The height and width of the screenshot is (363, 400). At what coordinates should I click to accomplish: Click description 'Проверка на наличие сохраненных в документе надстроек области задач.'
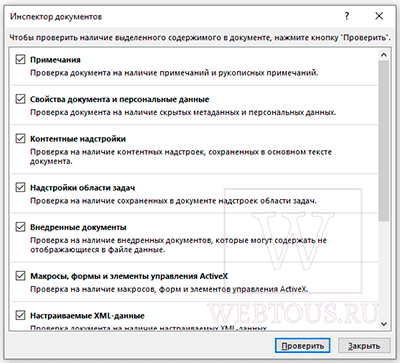click(x=173, y=201)
